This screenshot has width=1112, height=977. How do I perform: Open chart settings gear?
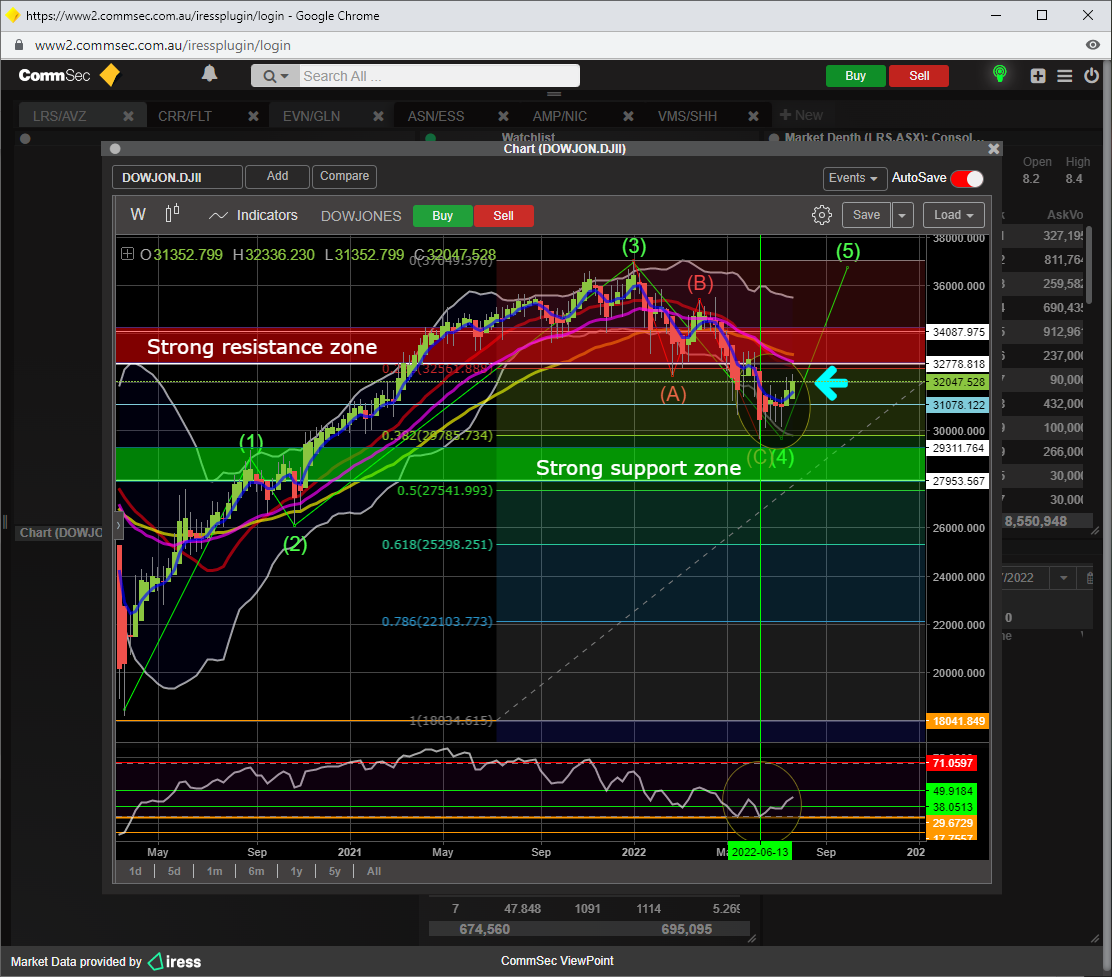(821, 215)
